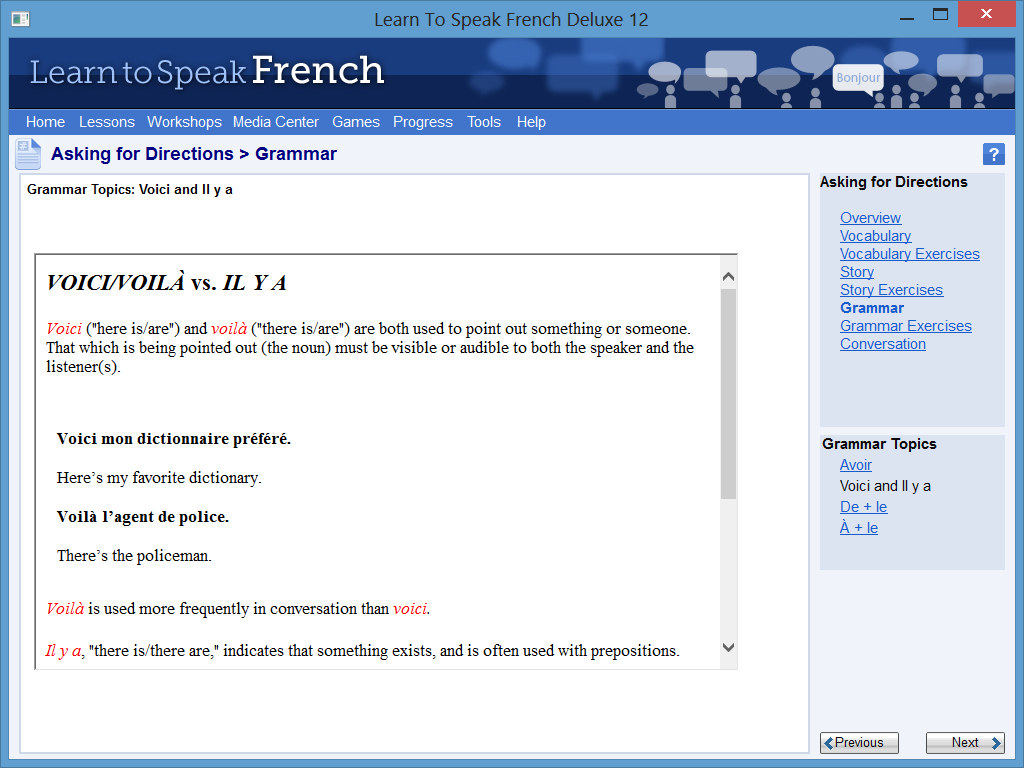
Task: Click the sentence 'Voici mon dictionnaire préféré.'
Action: click(x=174, y=439)
